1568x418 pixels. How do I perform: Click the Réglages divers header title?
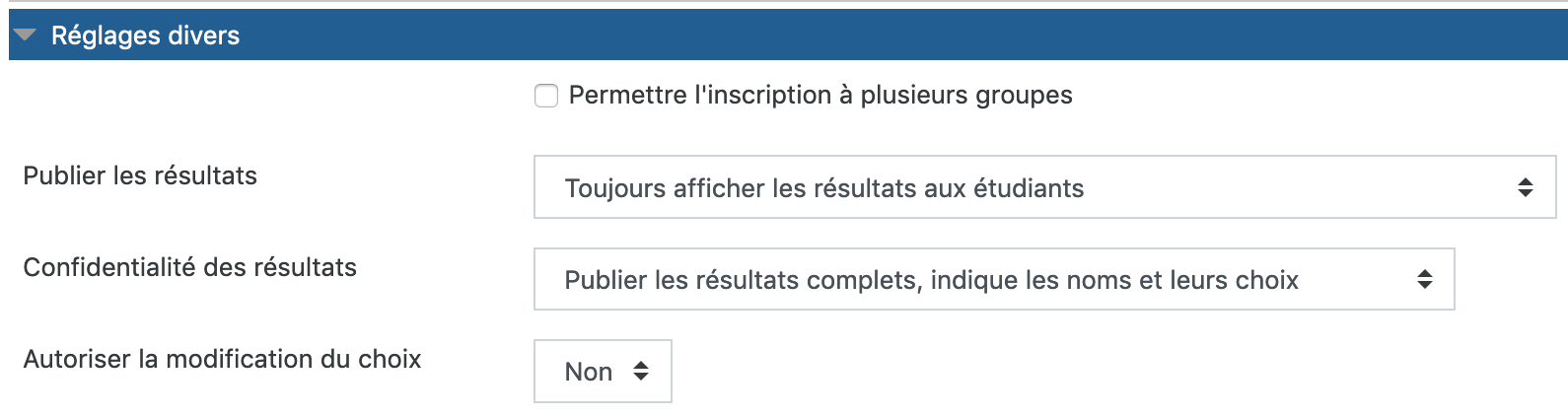coord(145,35)
